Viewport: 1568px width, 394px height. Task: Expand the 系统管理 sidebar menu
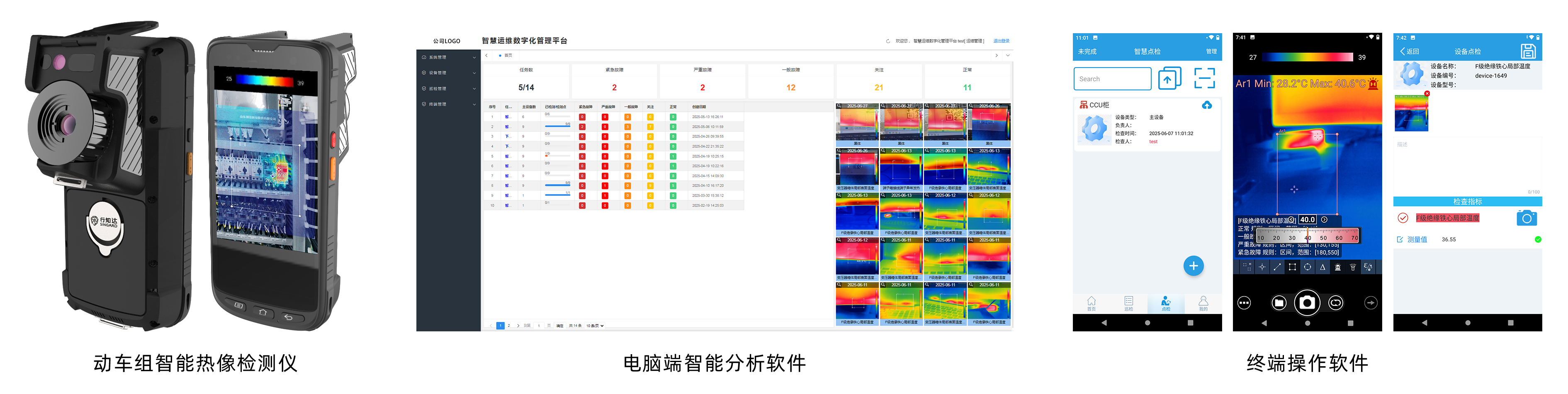pyautogui.click(x=449, y=57)
